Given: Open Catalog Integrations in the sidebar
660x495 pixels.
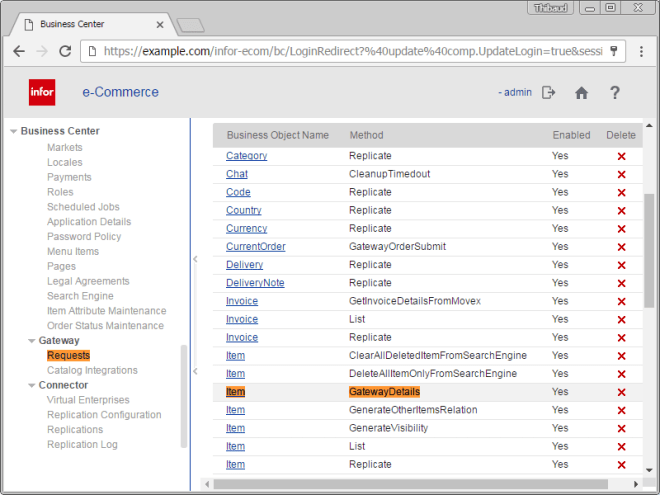Looking at the screenshot, I should coord(92,370).
